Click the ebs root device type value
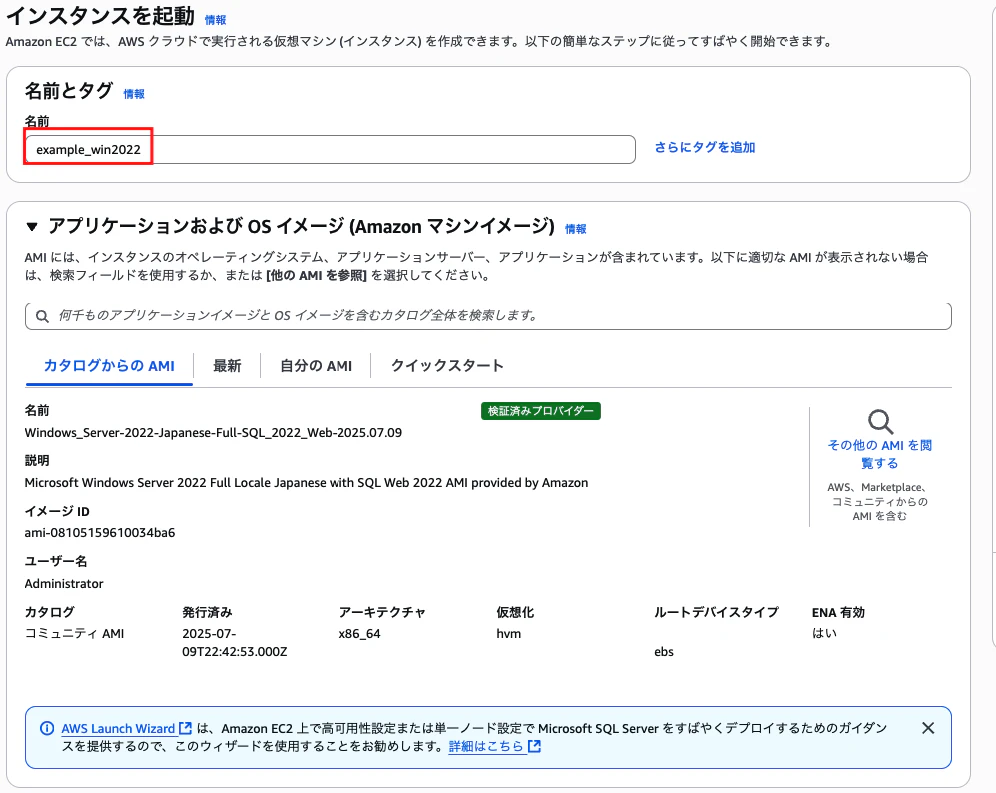This screenshot has width=996, height=793. coord(664,651)
